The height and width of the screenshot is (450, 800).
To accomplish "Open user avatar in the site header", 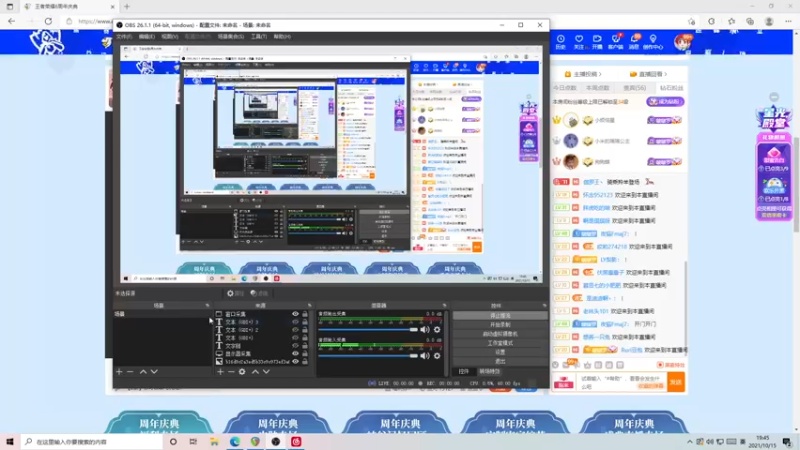I will (682, 42).
